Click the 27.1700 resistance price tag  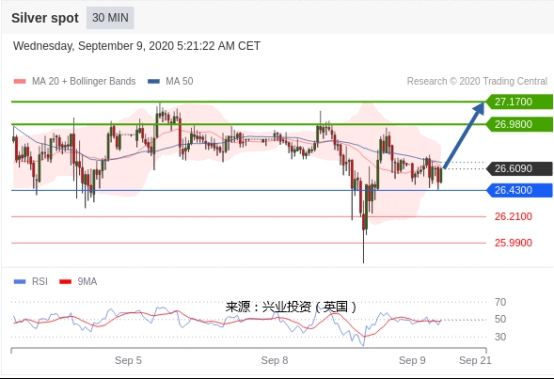click(519, 102)
